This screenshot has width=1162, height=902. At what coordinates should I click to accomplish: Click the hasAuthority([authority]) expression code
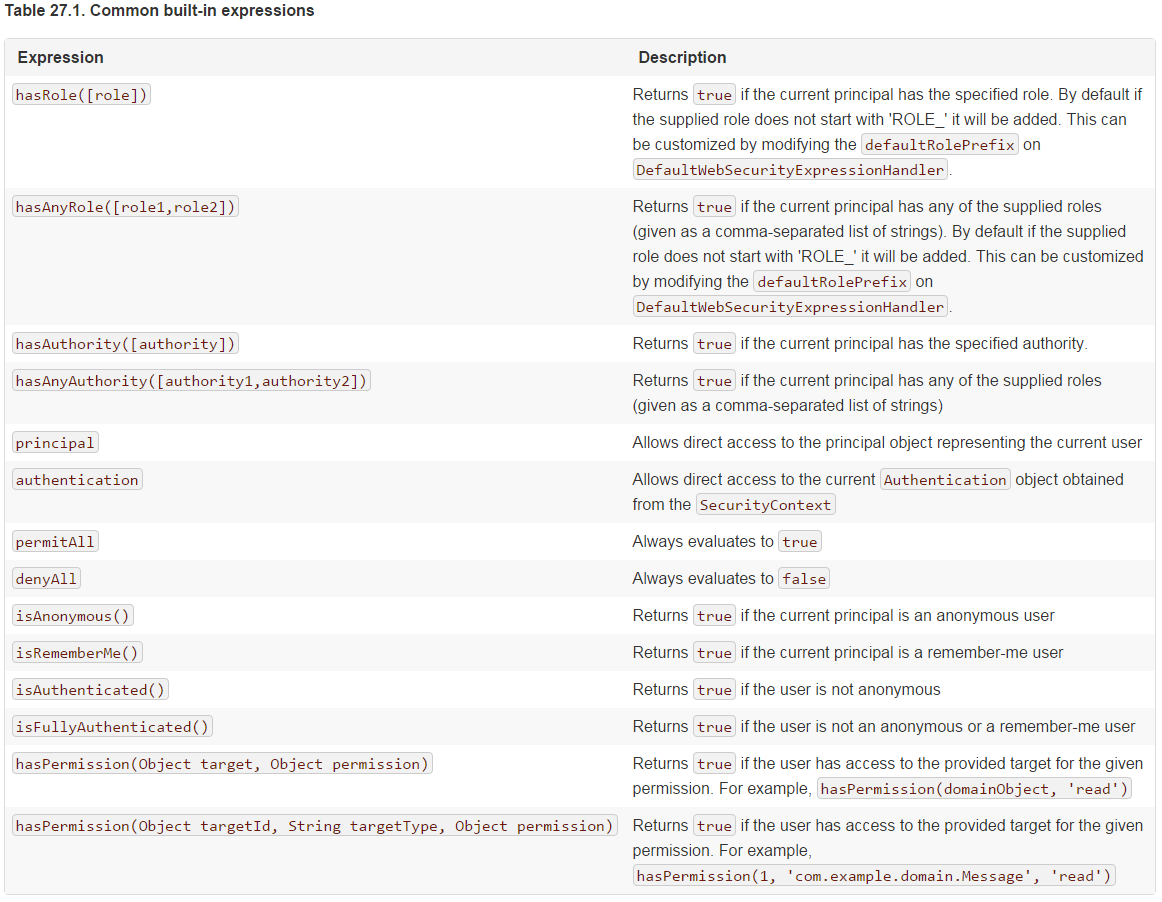(x=126, y=344)
